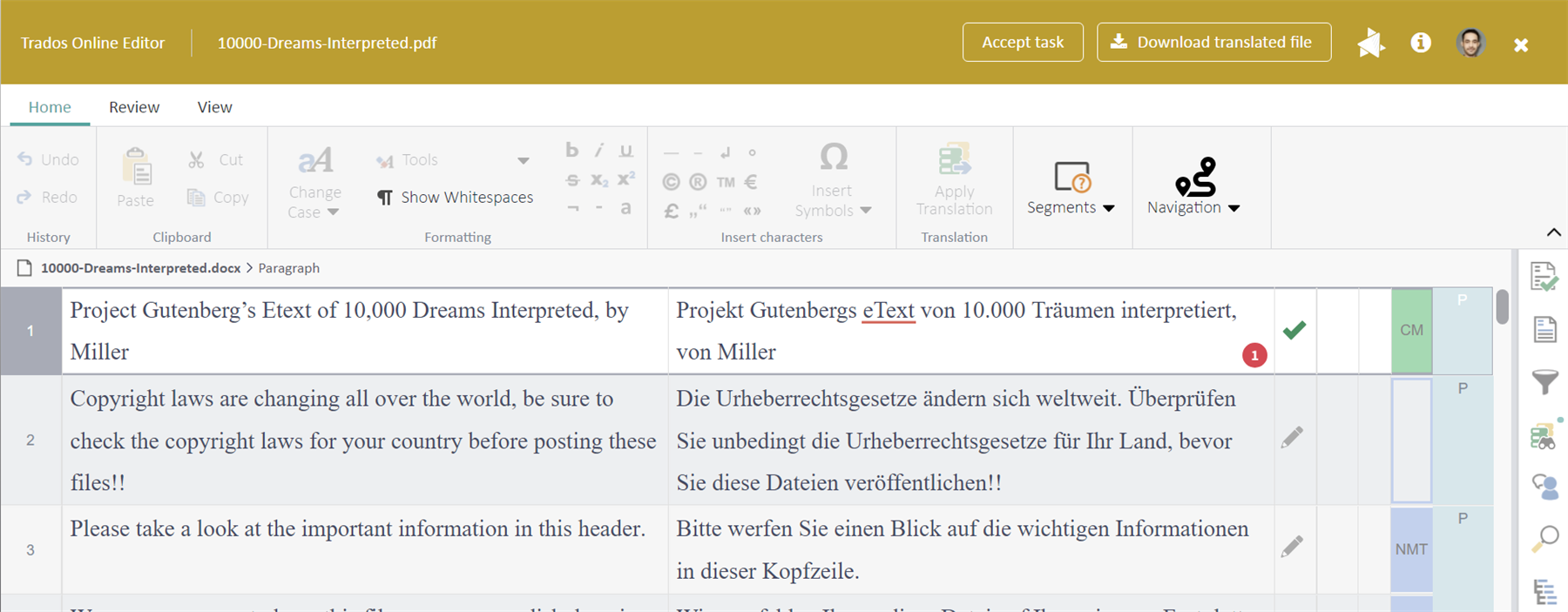Screen dimensions: 1568x612
Task: Toggle bold formatting
Action: coord(571,151)
